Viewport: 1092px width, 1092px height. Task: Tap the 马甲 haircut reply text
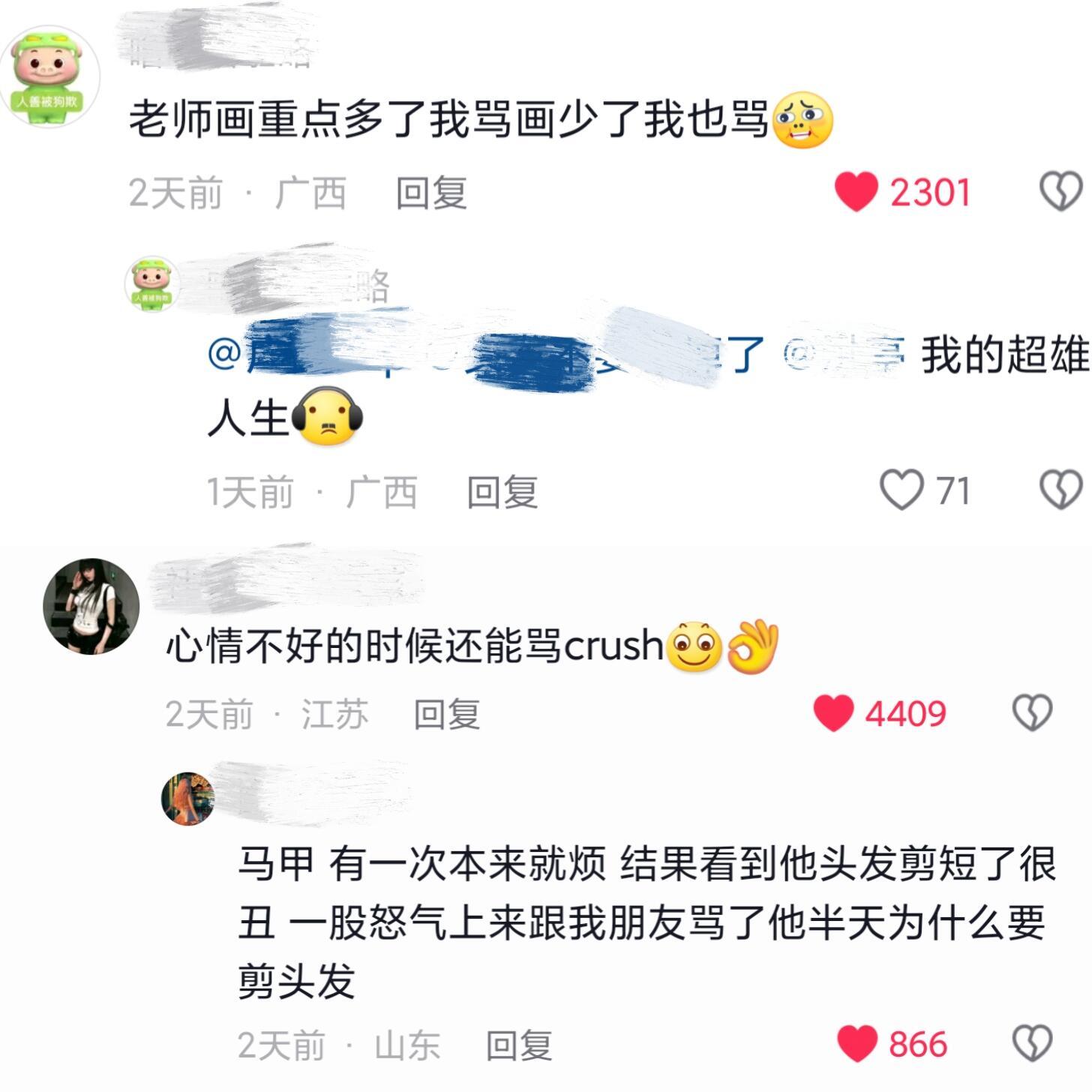click(647, 922)
